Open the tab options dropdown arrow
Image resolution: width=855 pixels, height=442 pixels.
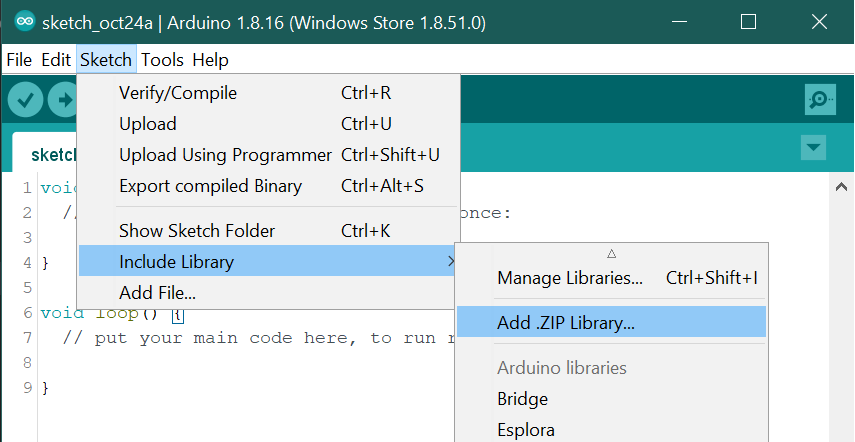pos(813,147)
